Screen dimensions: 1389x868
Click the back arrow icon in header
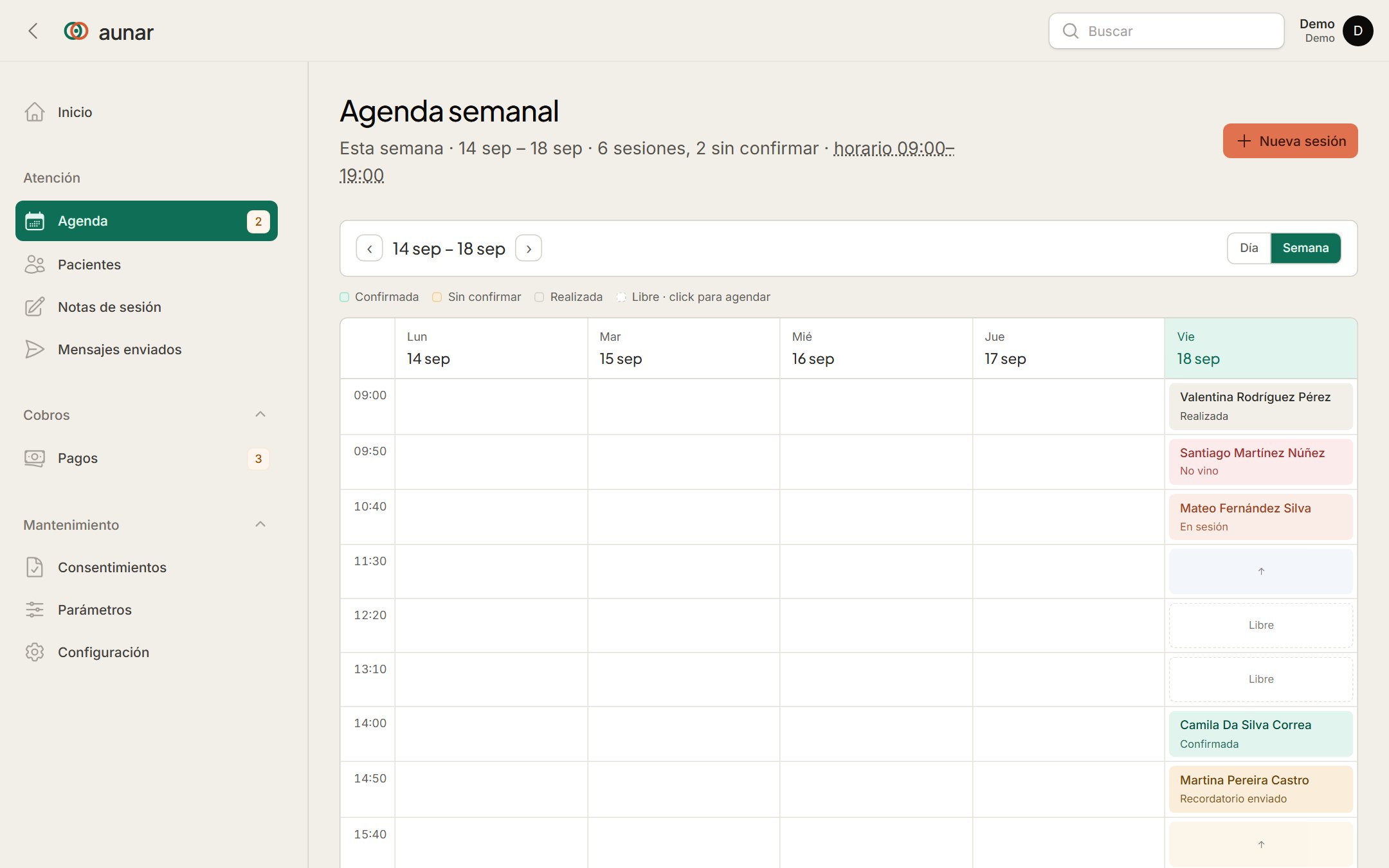click(33, 31)
